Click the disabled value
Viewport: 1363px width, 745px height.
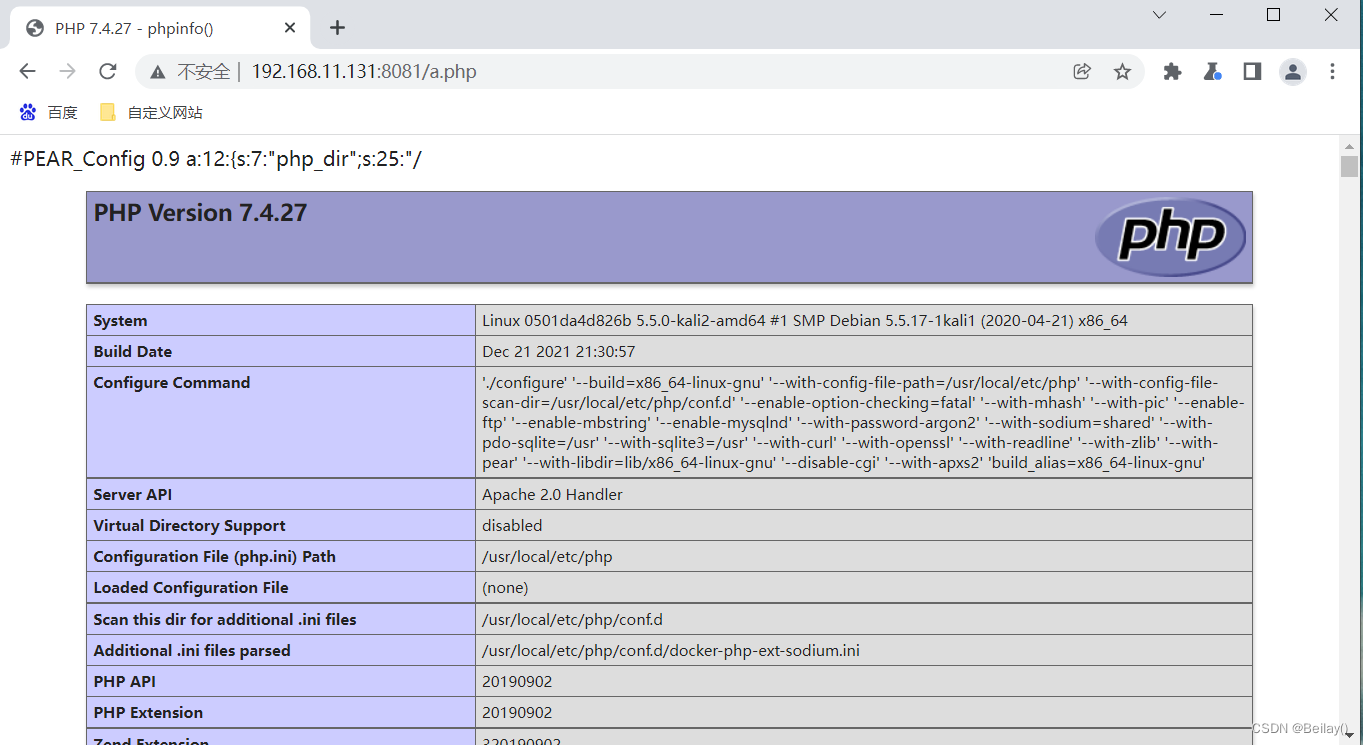click(x=512, y=526)
